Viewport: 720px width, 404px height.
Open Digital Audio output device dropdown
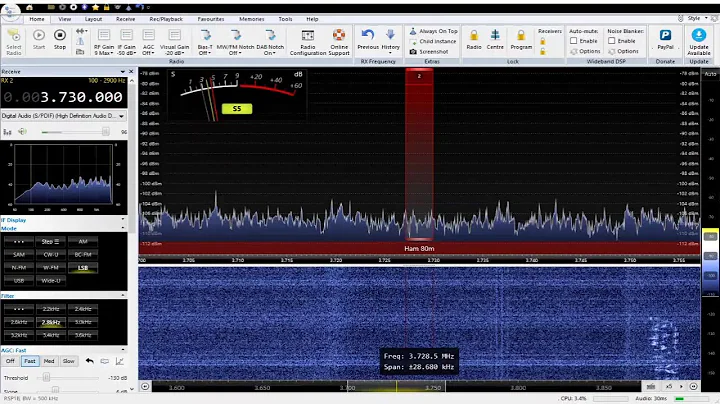[x=63, y=116]
